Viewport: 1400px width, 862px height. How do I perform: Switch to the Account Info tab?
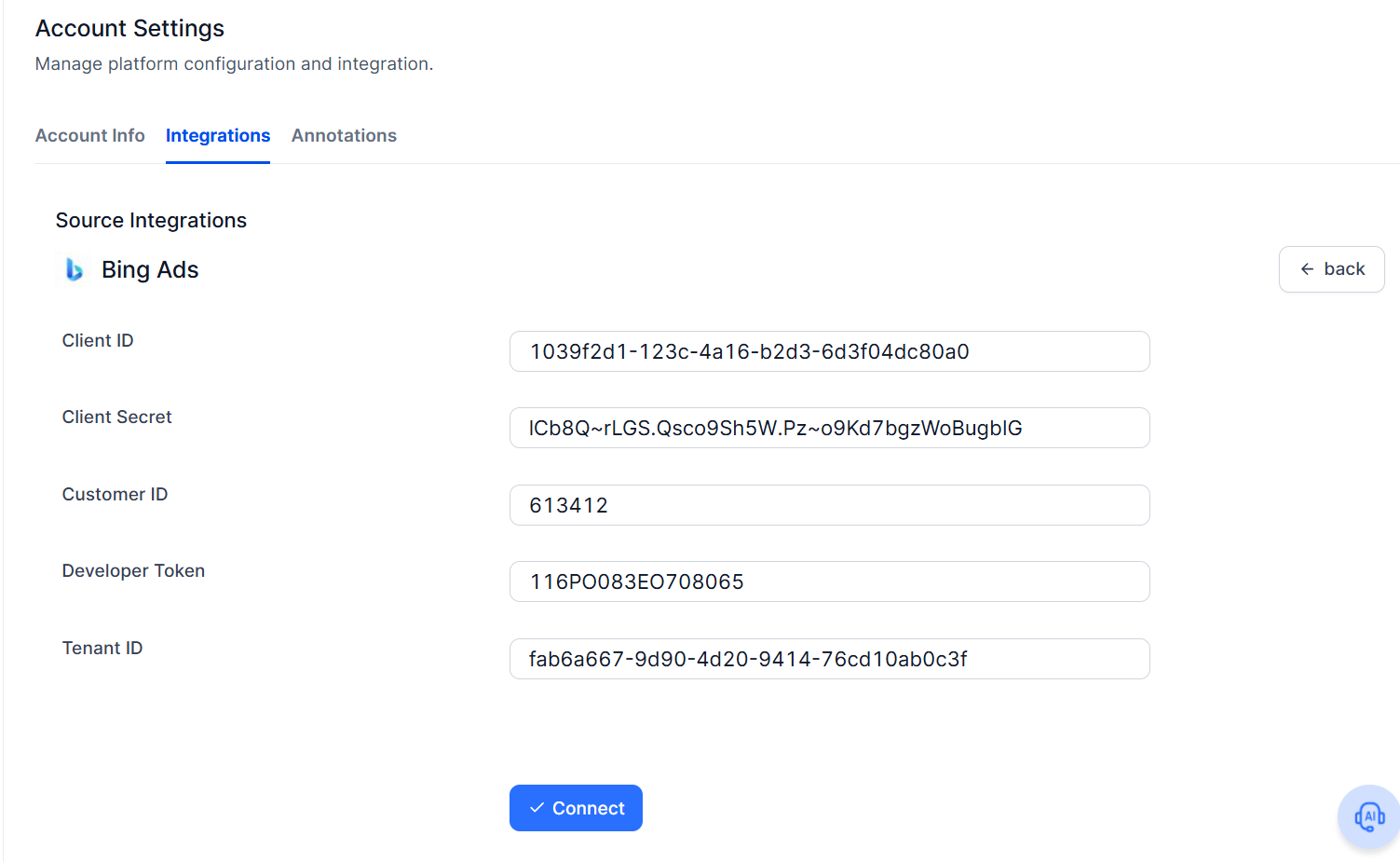click(90, 135)
